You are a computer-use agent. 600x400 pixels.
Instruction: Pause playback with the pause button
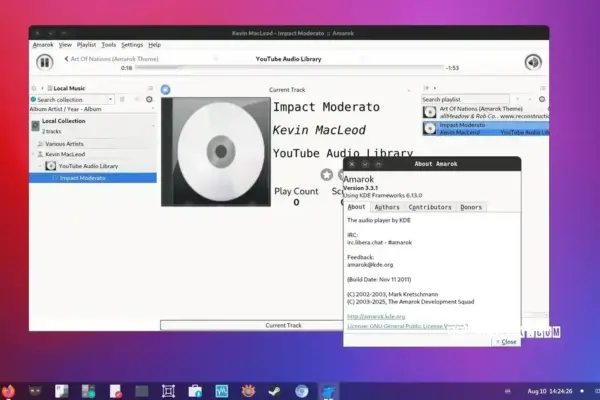44,62
